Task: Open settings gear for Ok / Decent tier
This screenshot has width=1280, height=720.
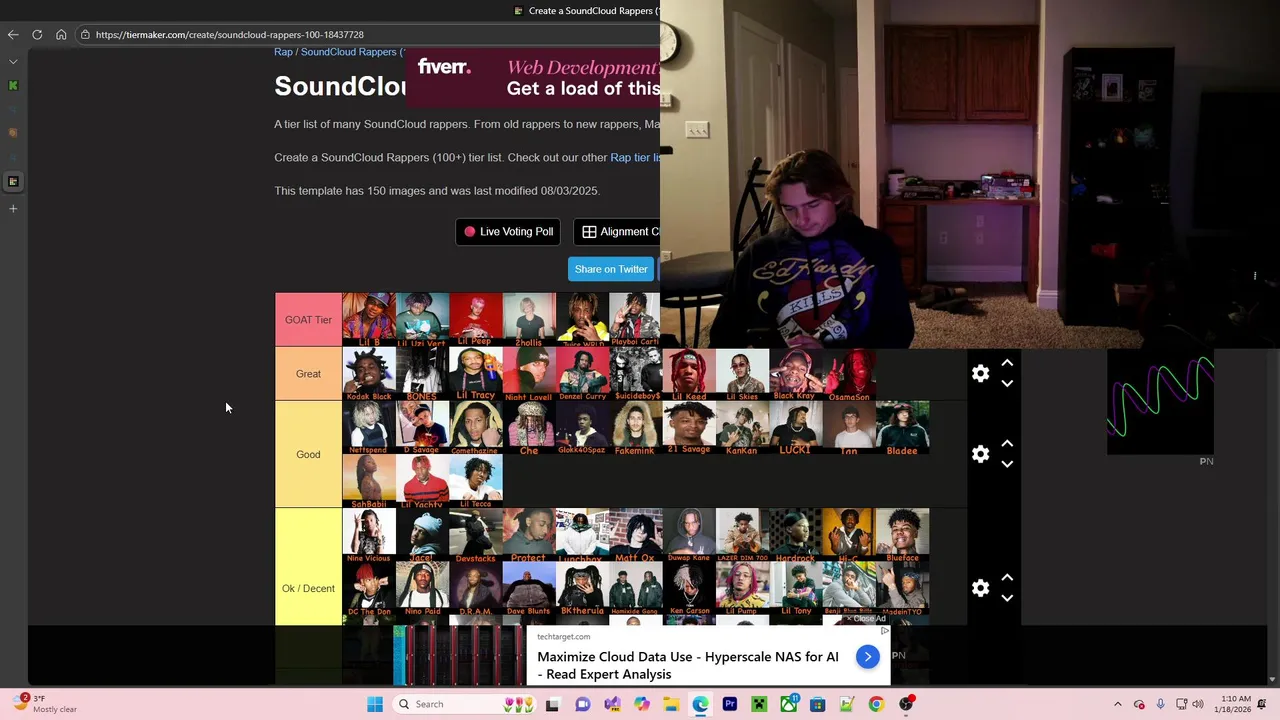Action: click(x=980, y=588)
